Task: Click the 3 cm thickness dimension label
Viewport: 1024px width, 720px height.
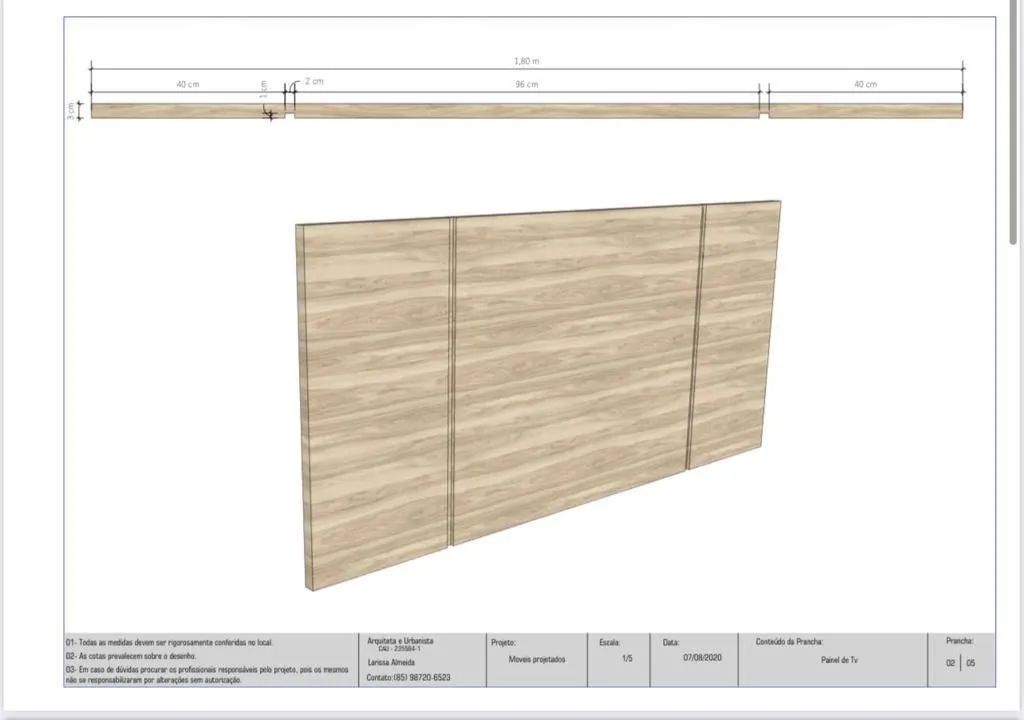Action: [71, 111]
